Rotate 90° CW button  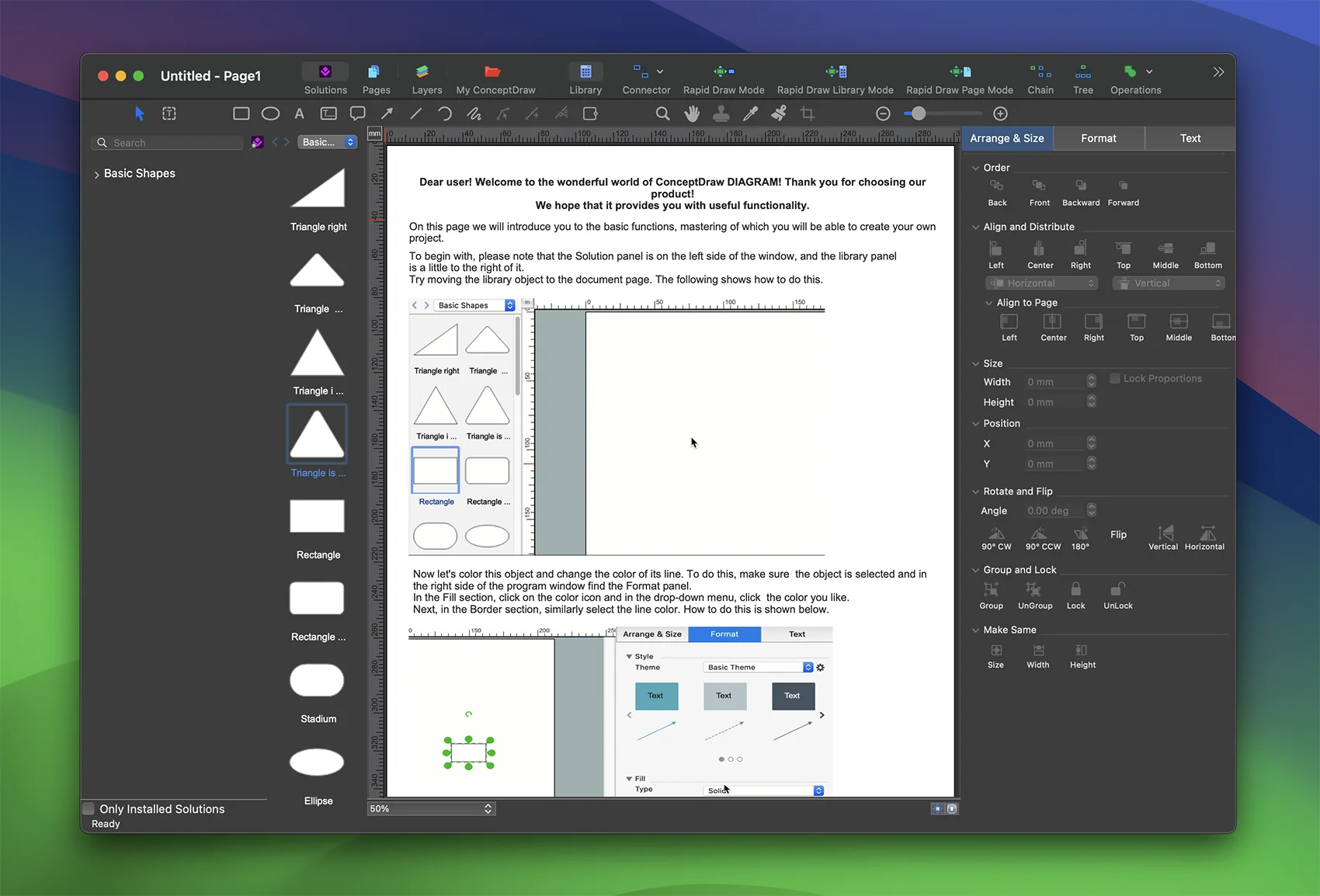[x=996, y=538]
